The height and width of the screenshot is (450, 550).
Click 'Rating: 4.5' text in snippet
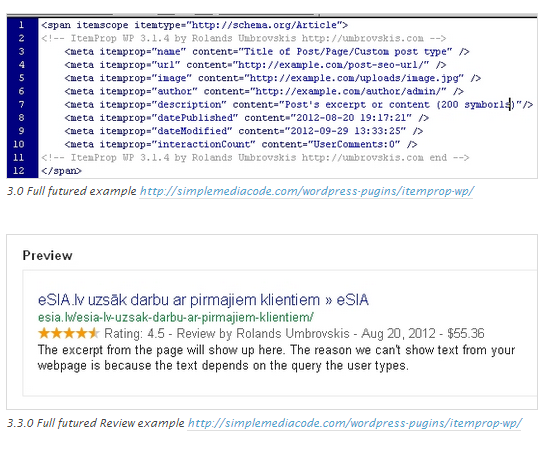pos(134,334)
